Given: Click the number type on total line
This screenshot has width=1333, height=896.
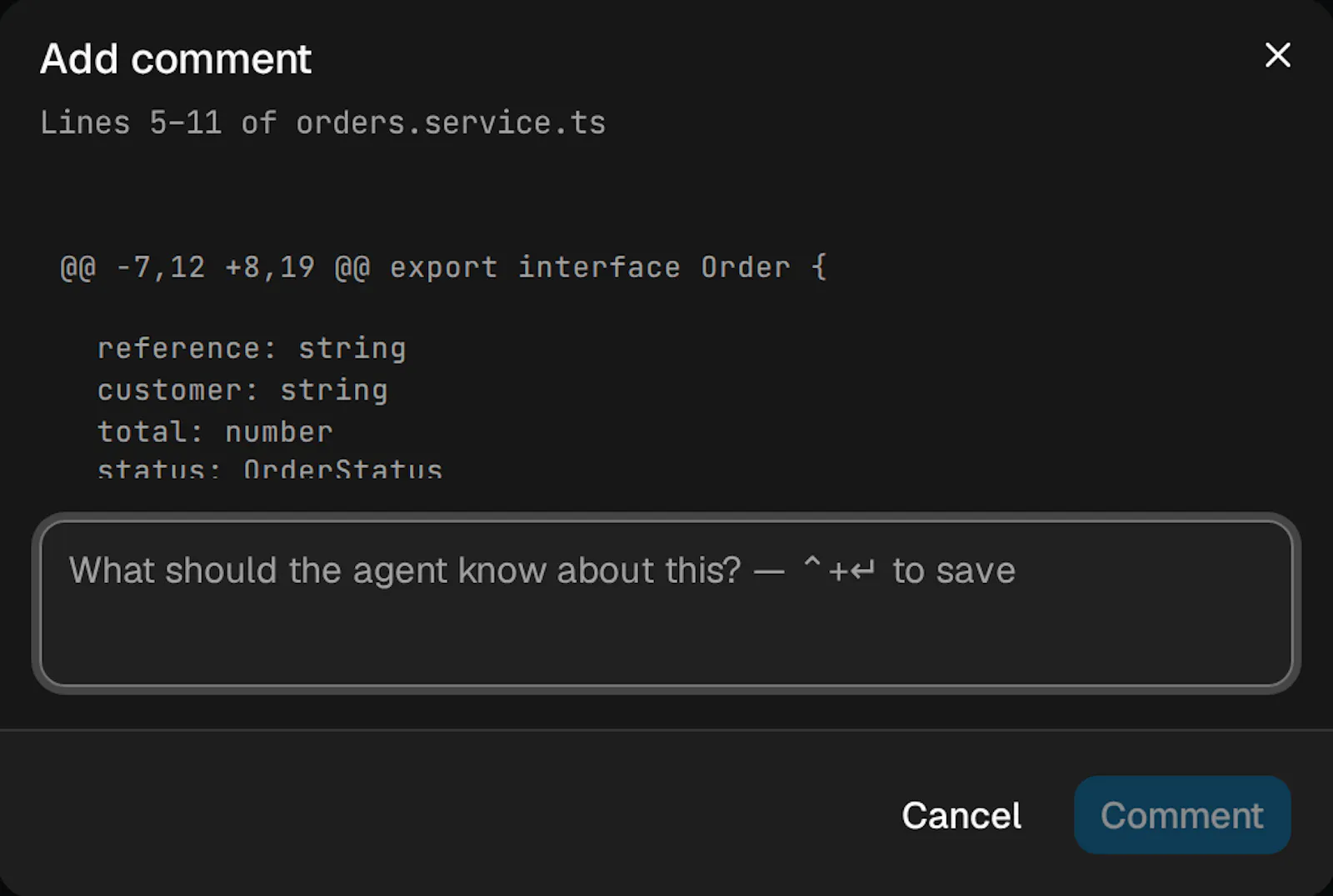Looking at the screenshot, I should point(279,431).
